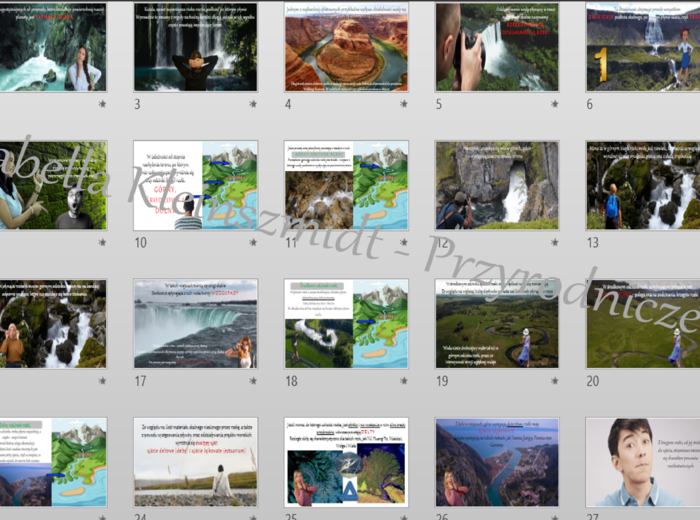The width and height of the screenshot is (700, 520).
Task: Click slide number label 10
Action: [x=141, y=243]
